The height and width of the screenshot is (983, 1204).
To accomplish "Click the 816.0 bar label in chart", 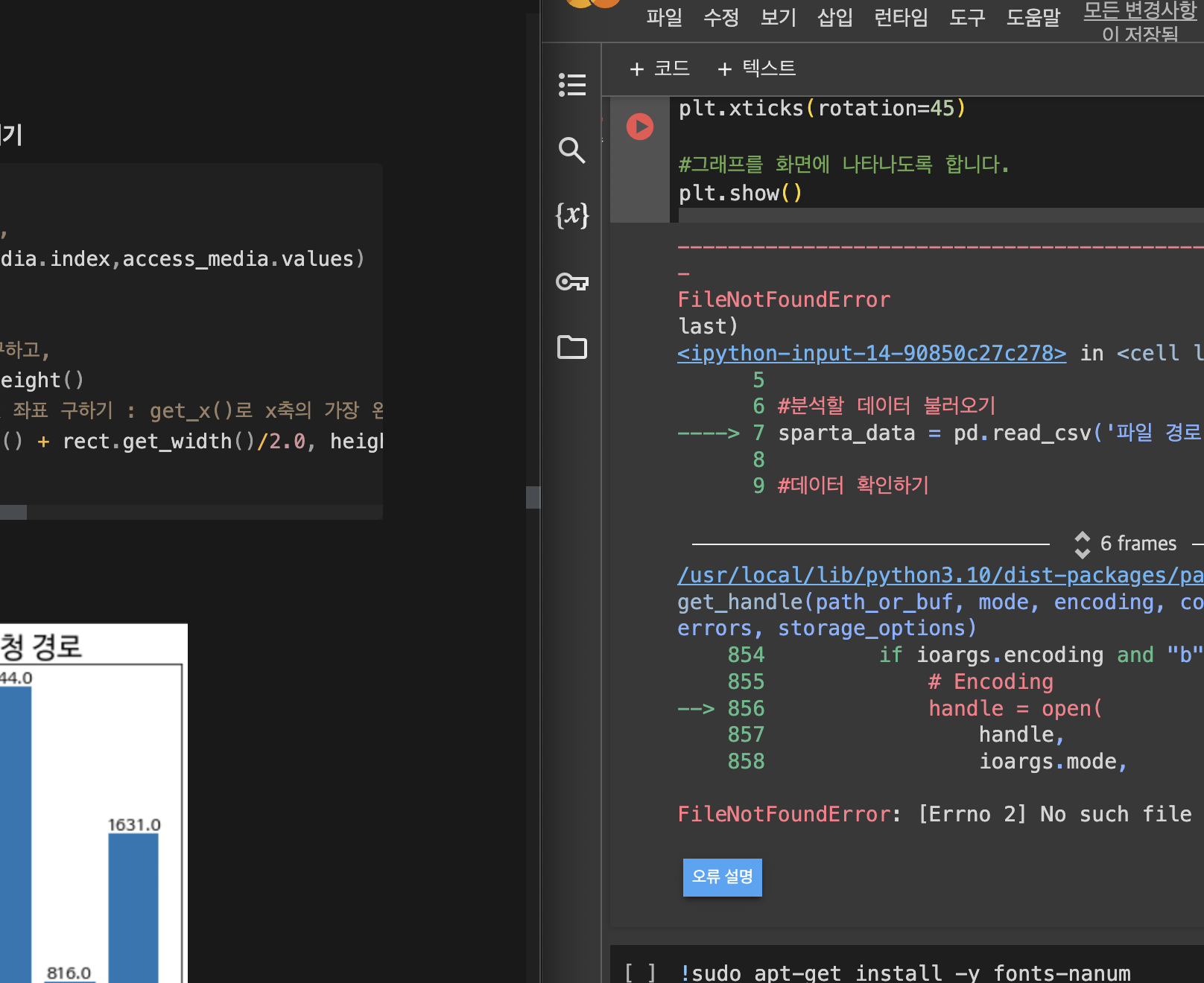I will pyautogui.click(x=69, y=973).
